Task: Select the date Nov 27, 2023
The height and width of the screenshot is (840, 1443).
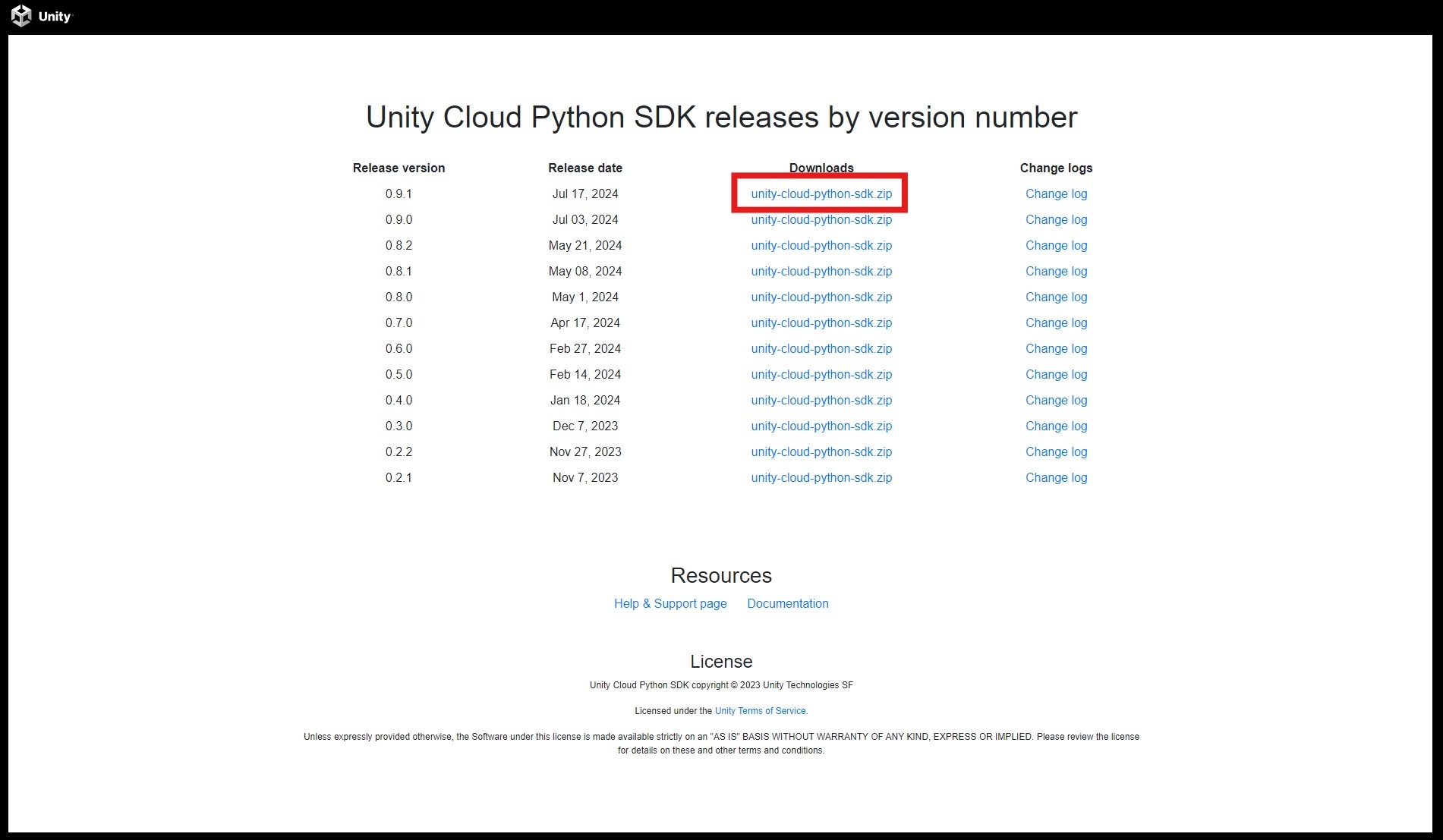Action: [585, 451]
